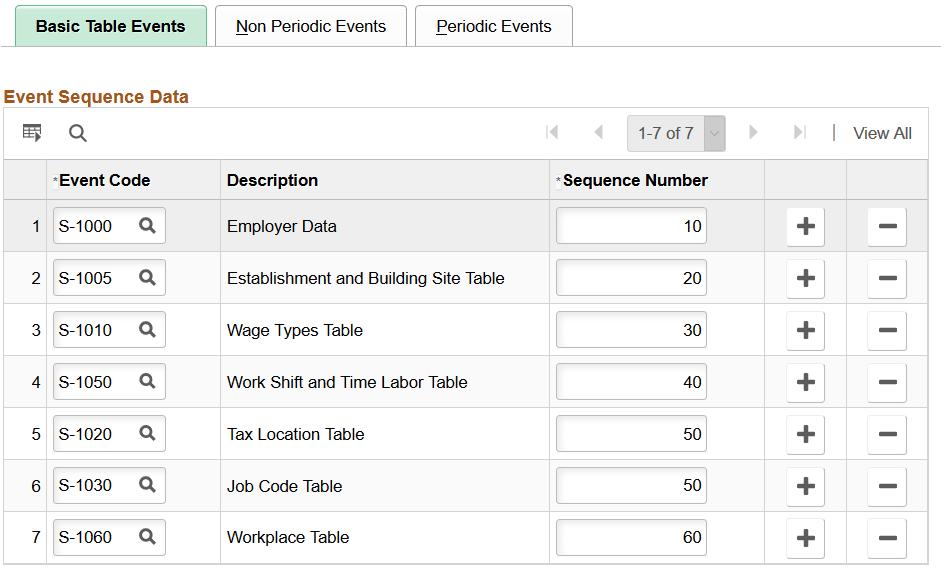This screenshot has height=575, width=941.
Task: Click the Workplace Table description
Action: click(x=288, y=537)
